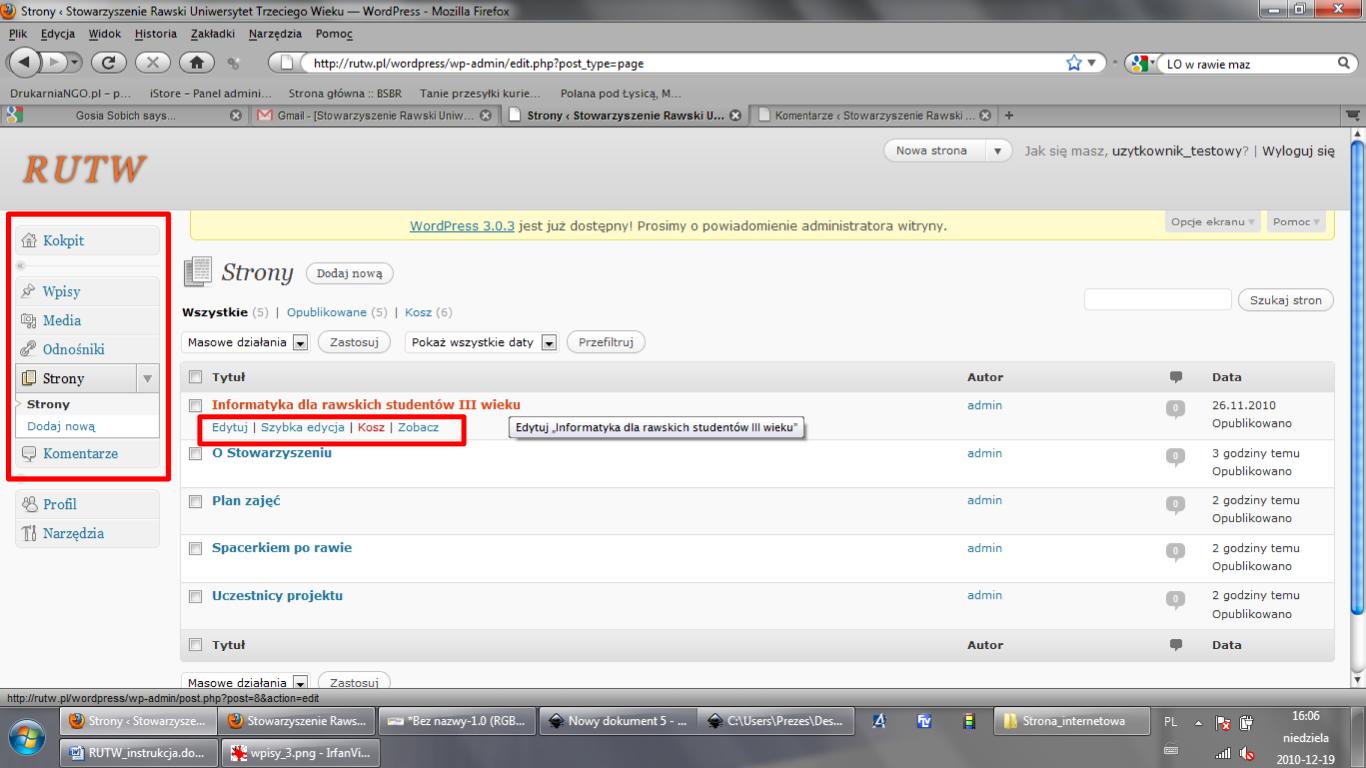This screenshot has width=1366, height=768.
Task: Click the comment count bubble for O Stowarzyszeniu
Action: pyautogui.click(x=1175, y=456)
